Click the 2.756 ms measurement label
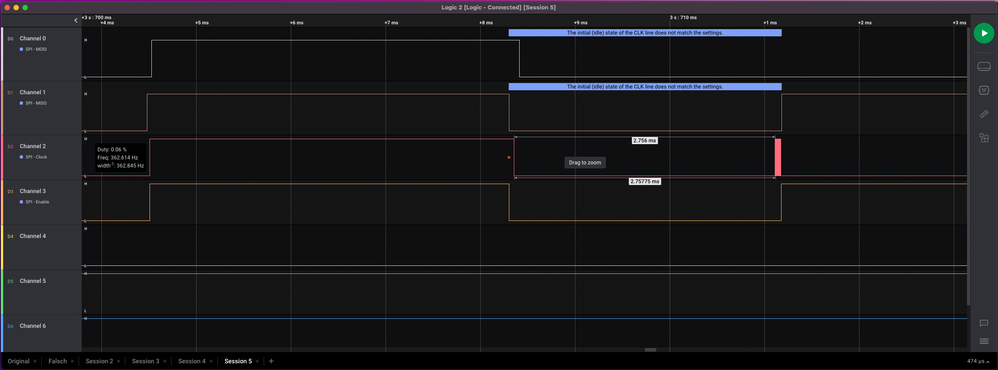This screenshot has width=998, height=370. coord(644,140)
